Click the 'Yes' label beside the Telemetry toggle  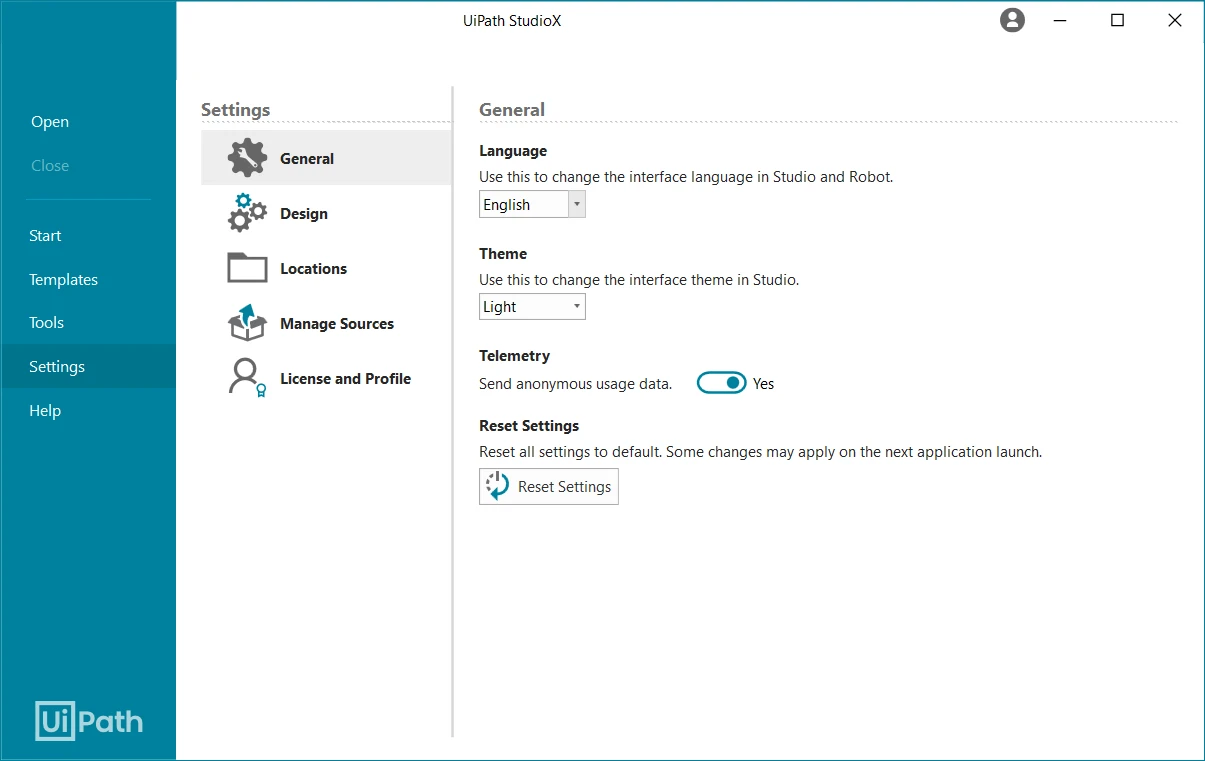(x=764, y=384)
